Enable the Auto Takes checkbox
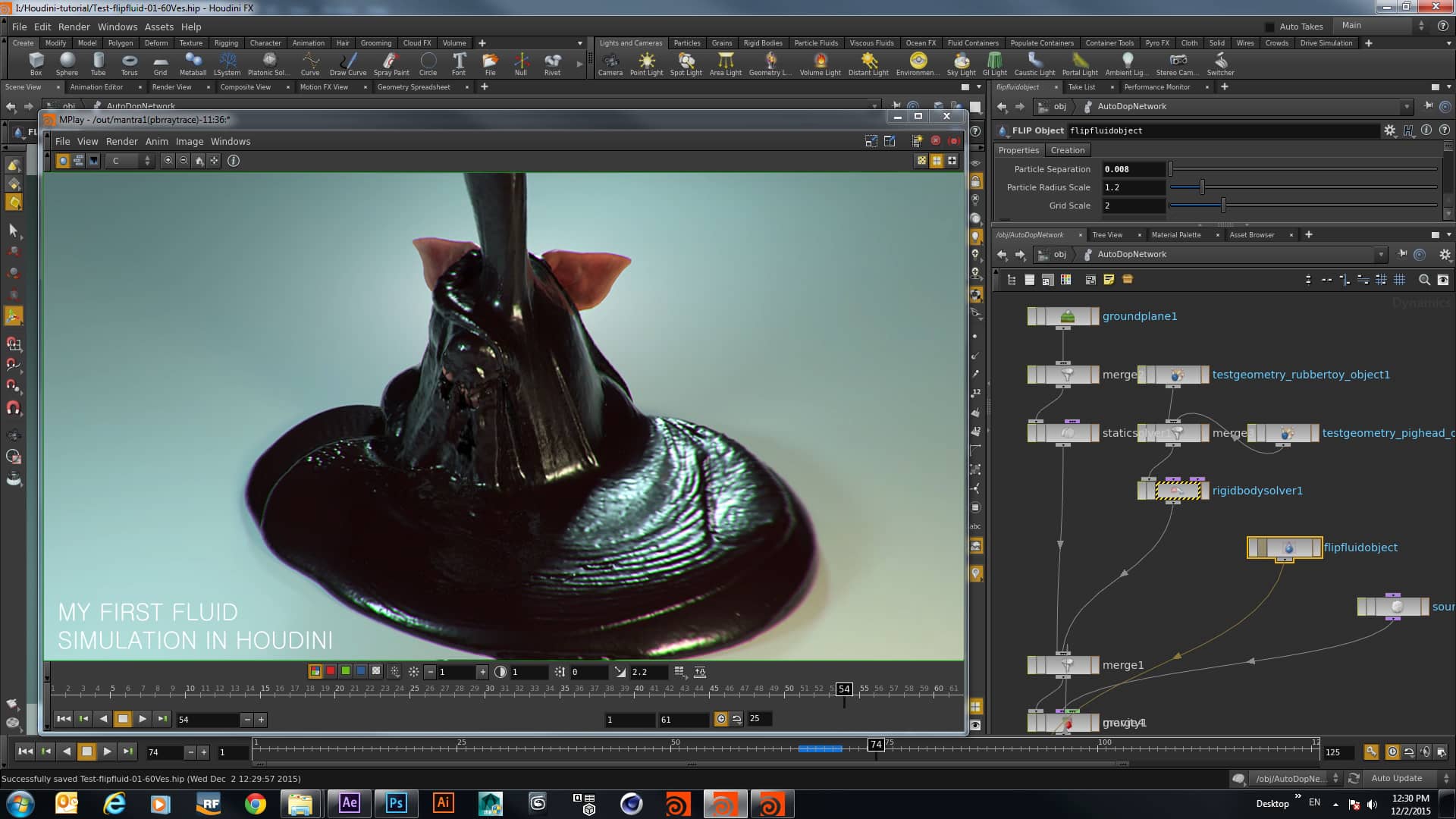This screenshot has width=1456, height=819. pyautogui.click(x=1269, y=25)
